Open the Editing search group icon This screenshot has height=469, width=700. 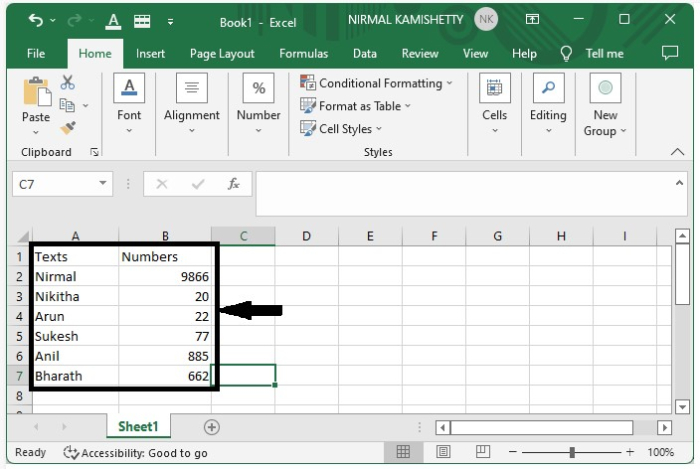(x=547, y=88)
